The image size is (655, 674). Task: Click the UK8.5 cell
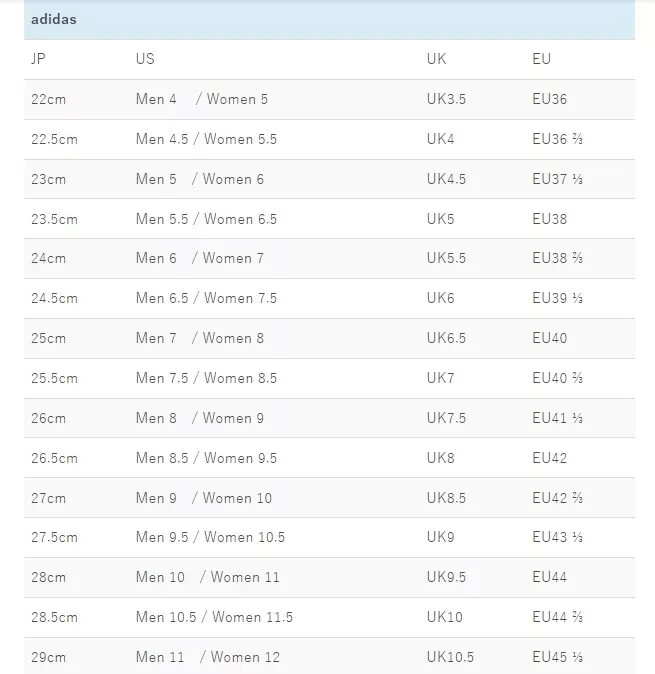(446, 498)
